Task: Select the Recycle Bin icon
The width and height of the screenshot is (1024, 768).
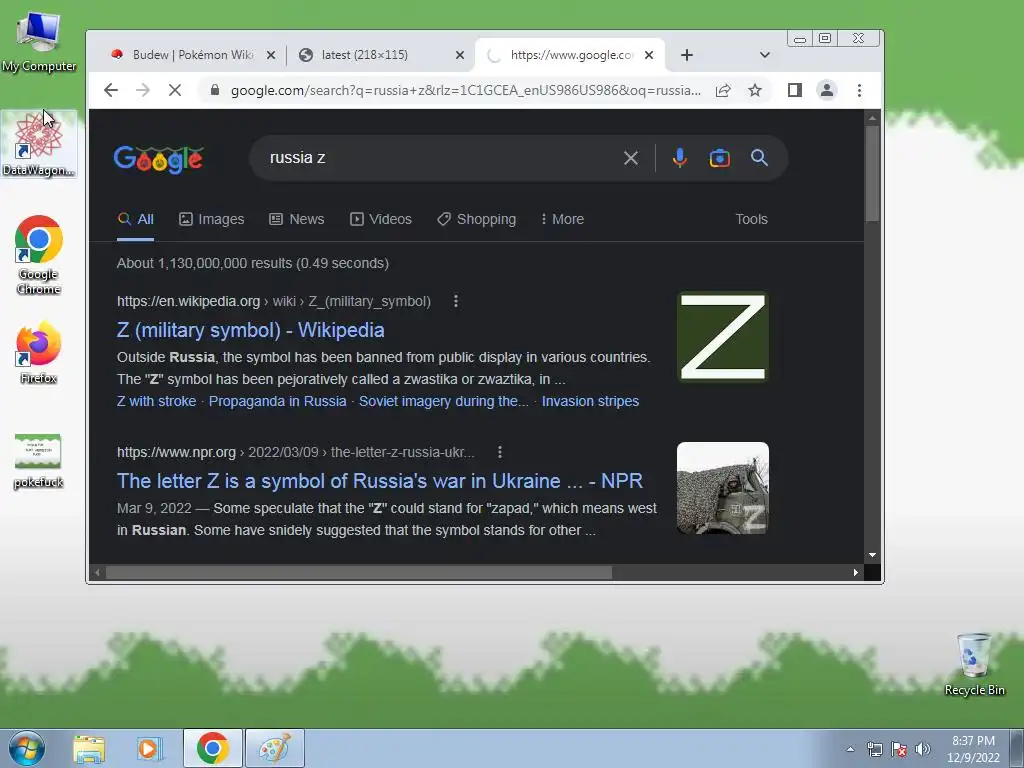Action: 974,664
